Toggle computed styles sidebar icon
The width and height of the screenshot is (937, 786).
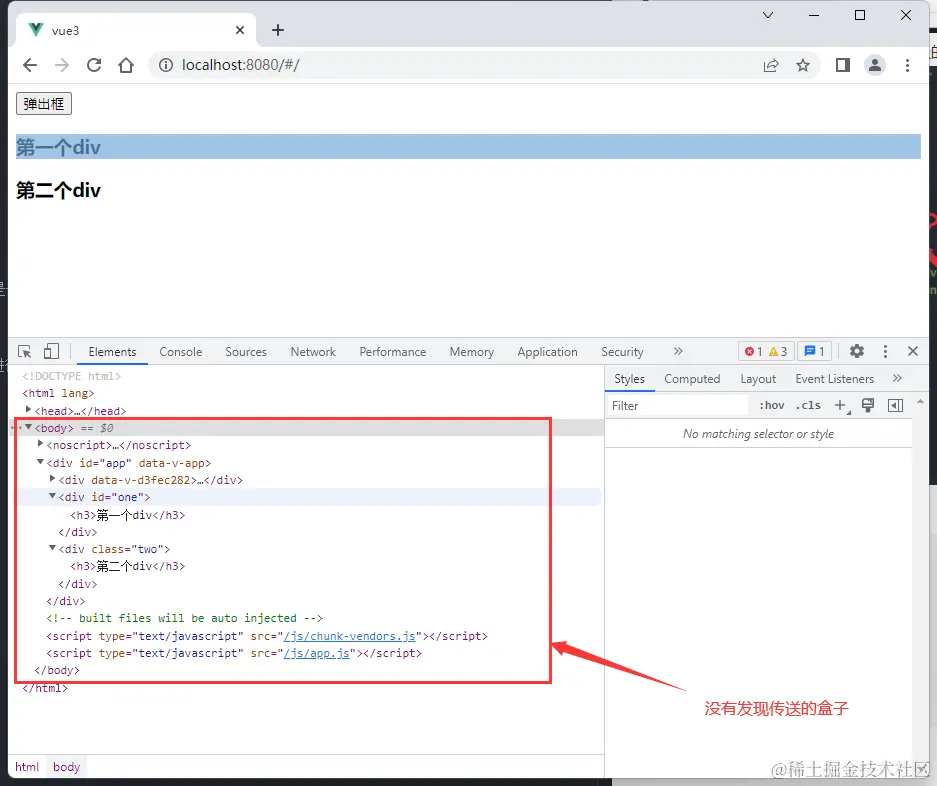pyautogui.click(x=895, y=405)
